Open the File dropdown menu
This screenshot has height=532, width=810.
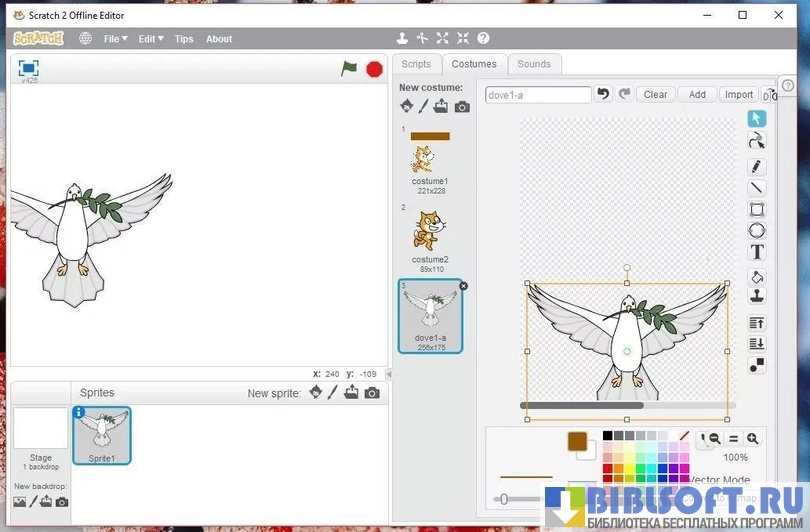pos(115,39)
